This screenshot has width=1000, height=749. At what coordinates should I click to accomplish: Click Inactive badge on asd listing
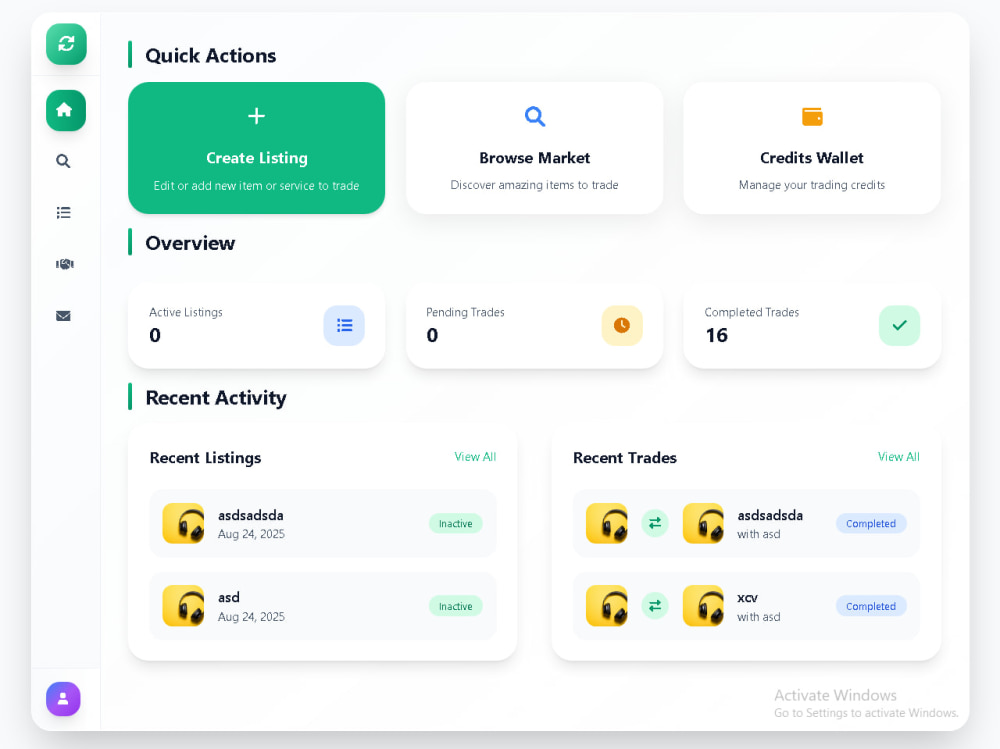[455, 606]
